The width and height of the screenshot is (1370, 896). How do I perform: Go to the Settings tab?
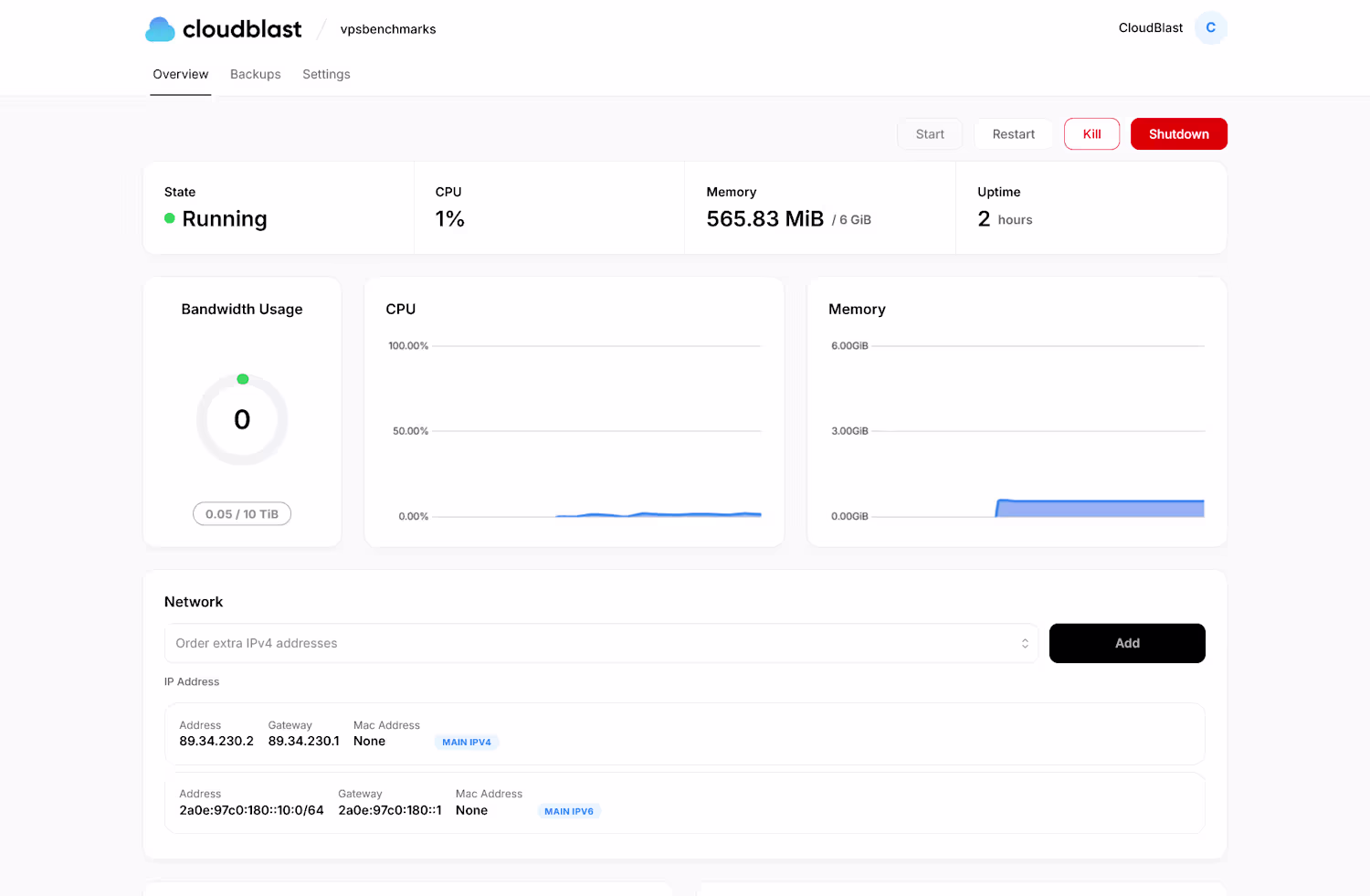[x=326, y=74]
